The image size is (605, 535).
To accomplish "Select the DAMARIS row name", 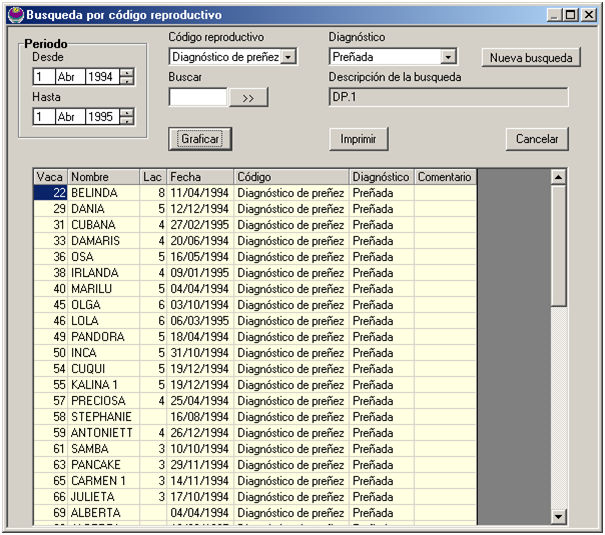I will point(103,241).
